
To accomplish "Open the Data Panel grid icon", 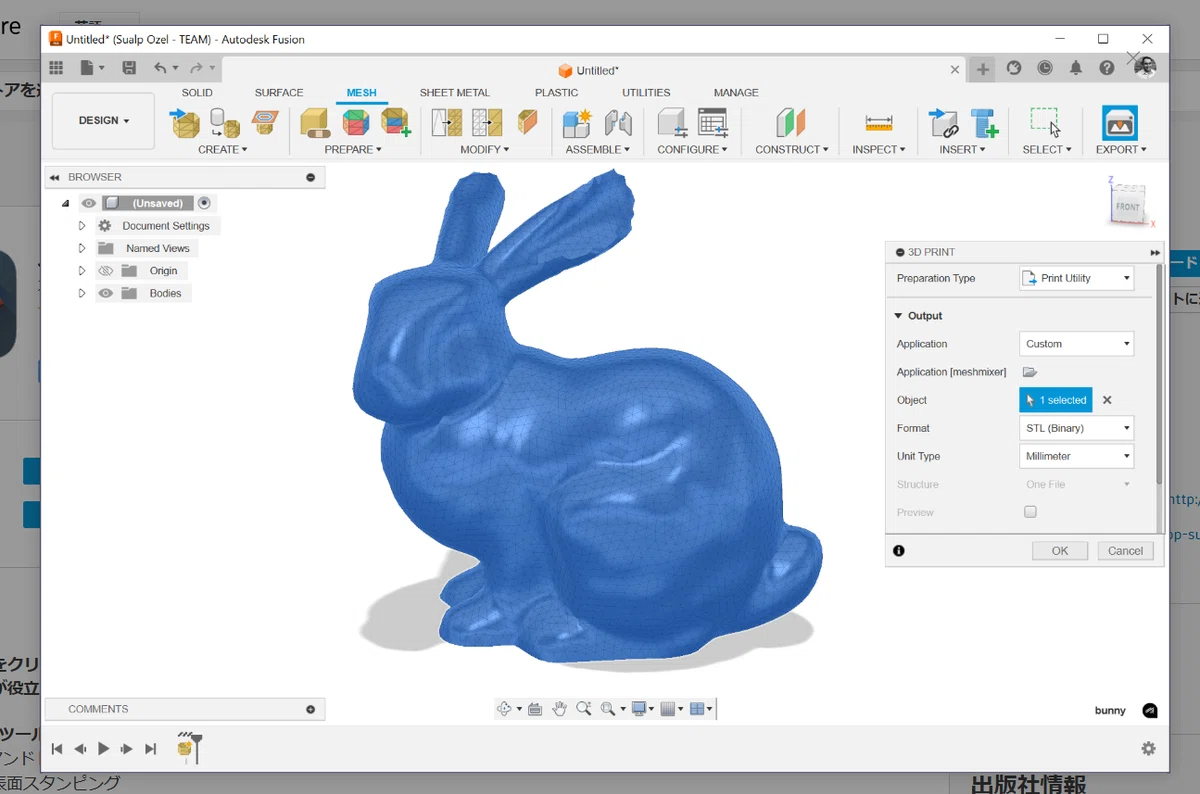I will [57, 68].
